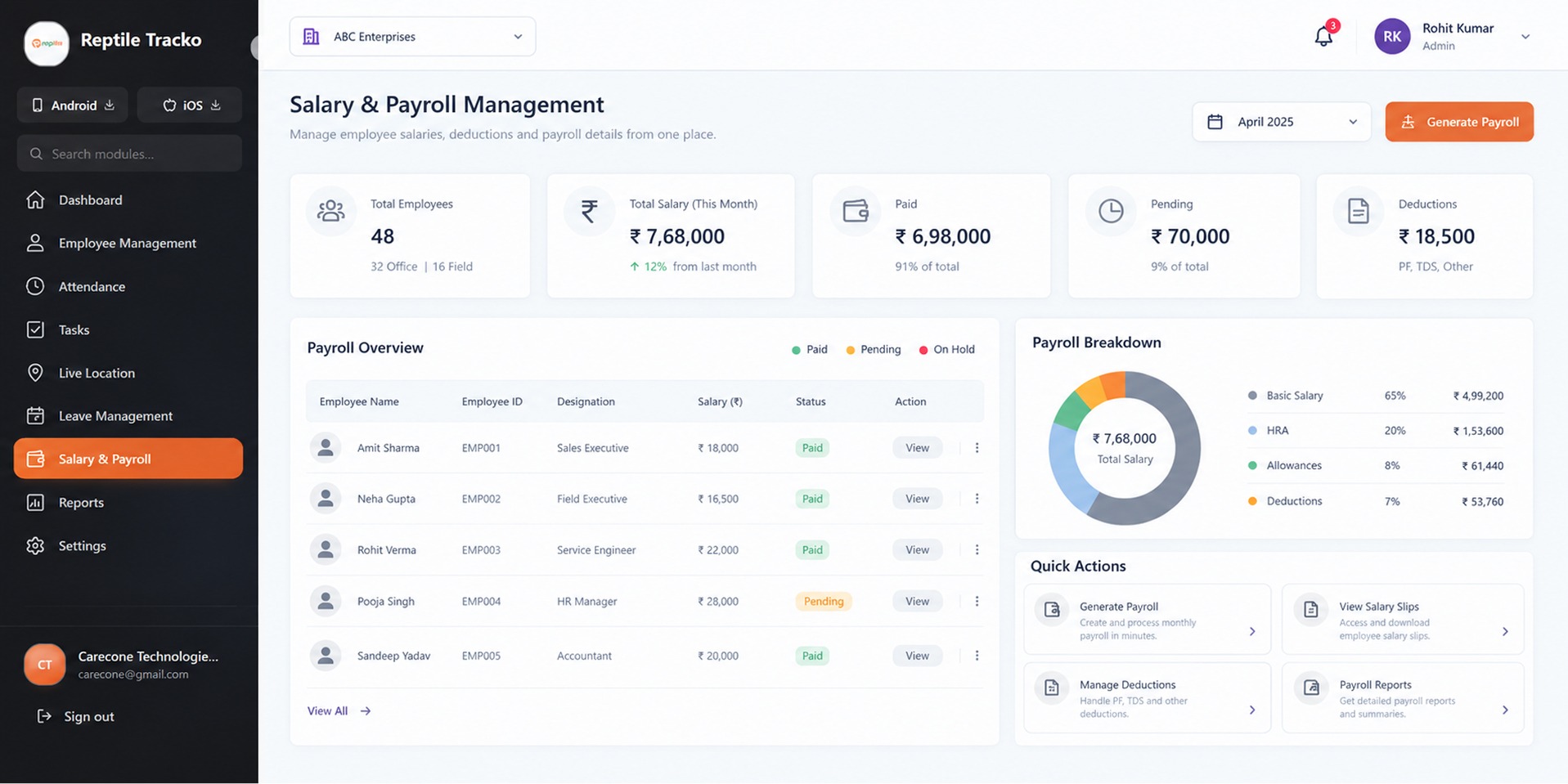This screenshot has width=1568, height=784.
Task: Click the CT Carecone avatar
Action: coord(45,665)
